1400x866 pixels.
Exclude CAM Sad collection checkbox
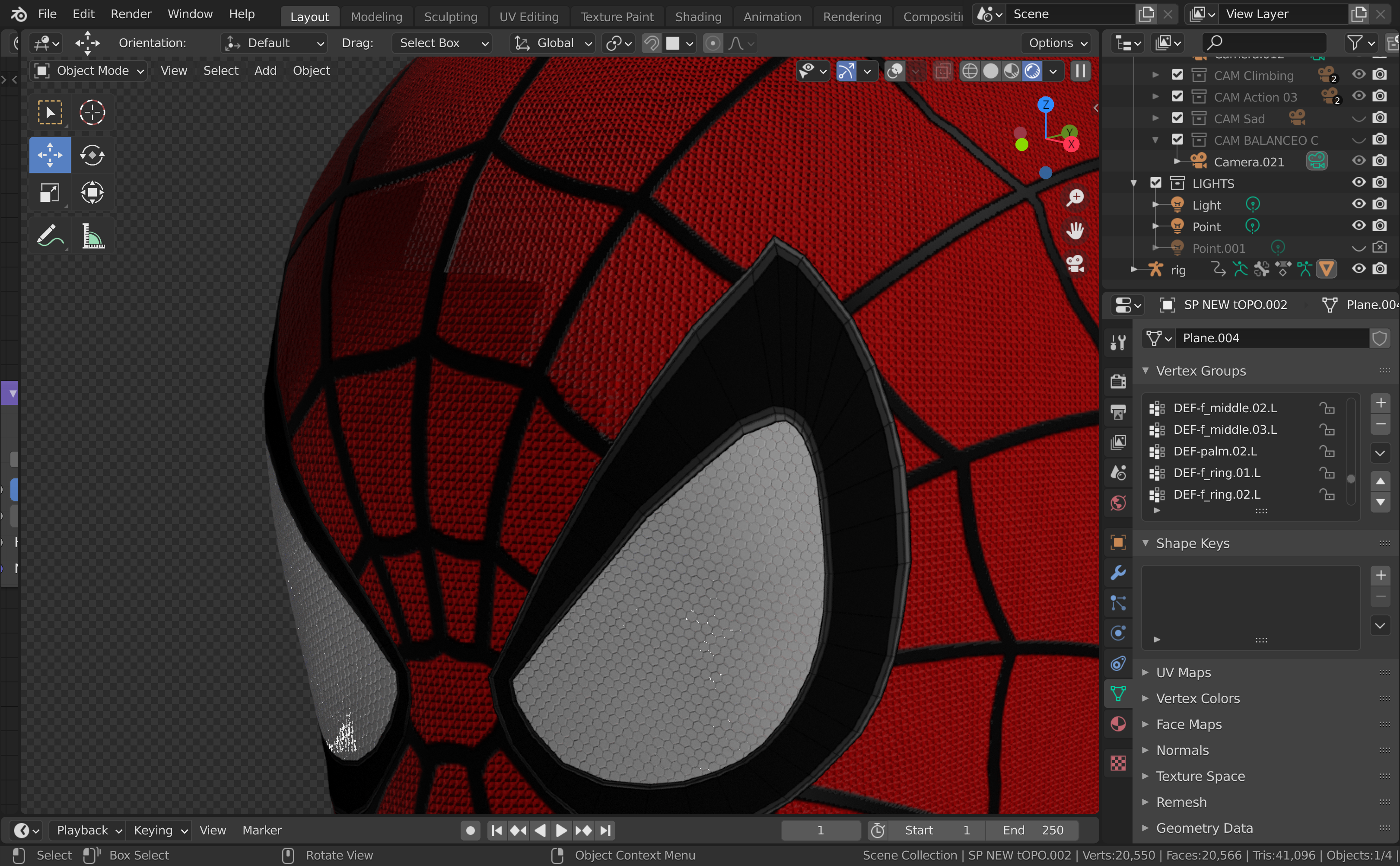click(x=1177, y=118)
